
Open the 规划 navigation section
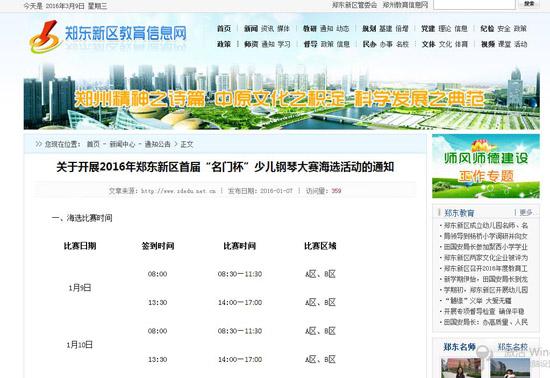click(x=369, y=29)
